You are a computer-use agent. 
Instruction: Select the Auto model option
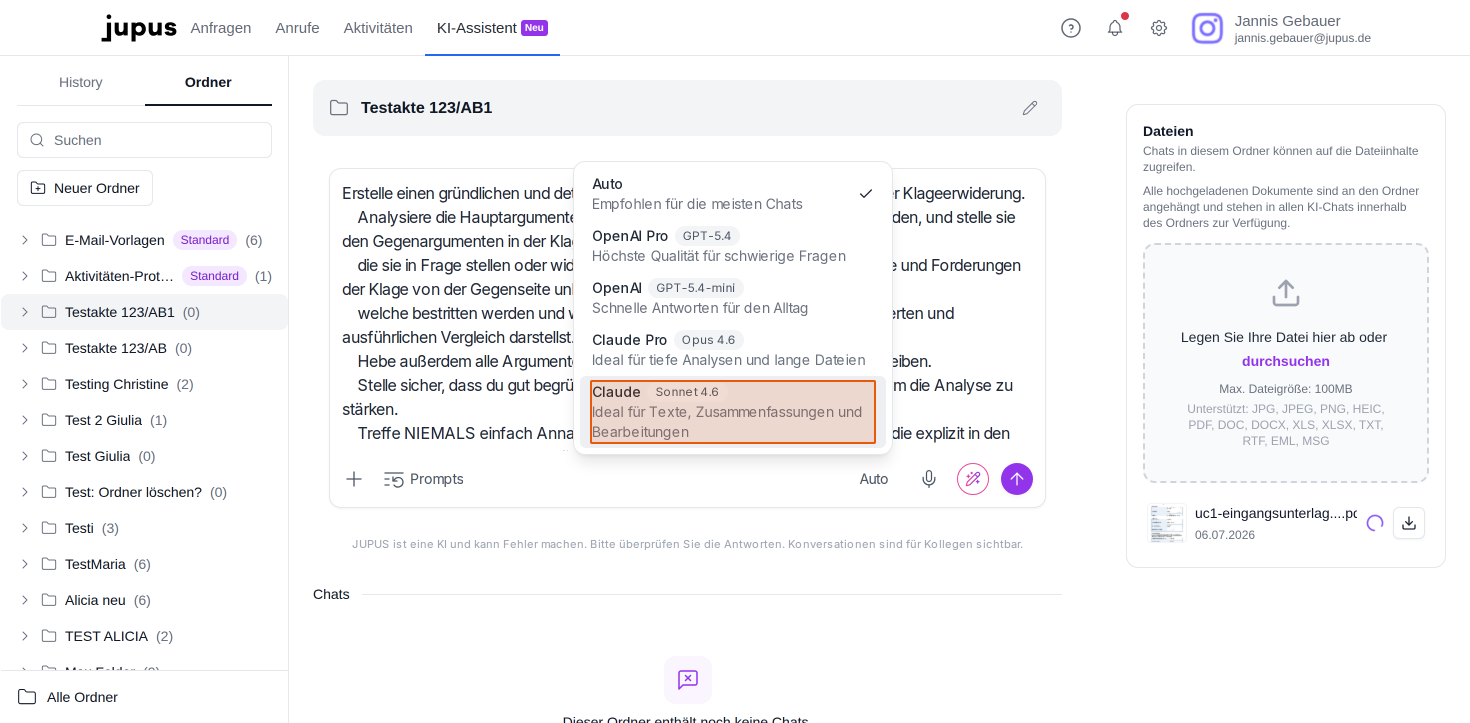pyautogui.click(x=733, y=194)
